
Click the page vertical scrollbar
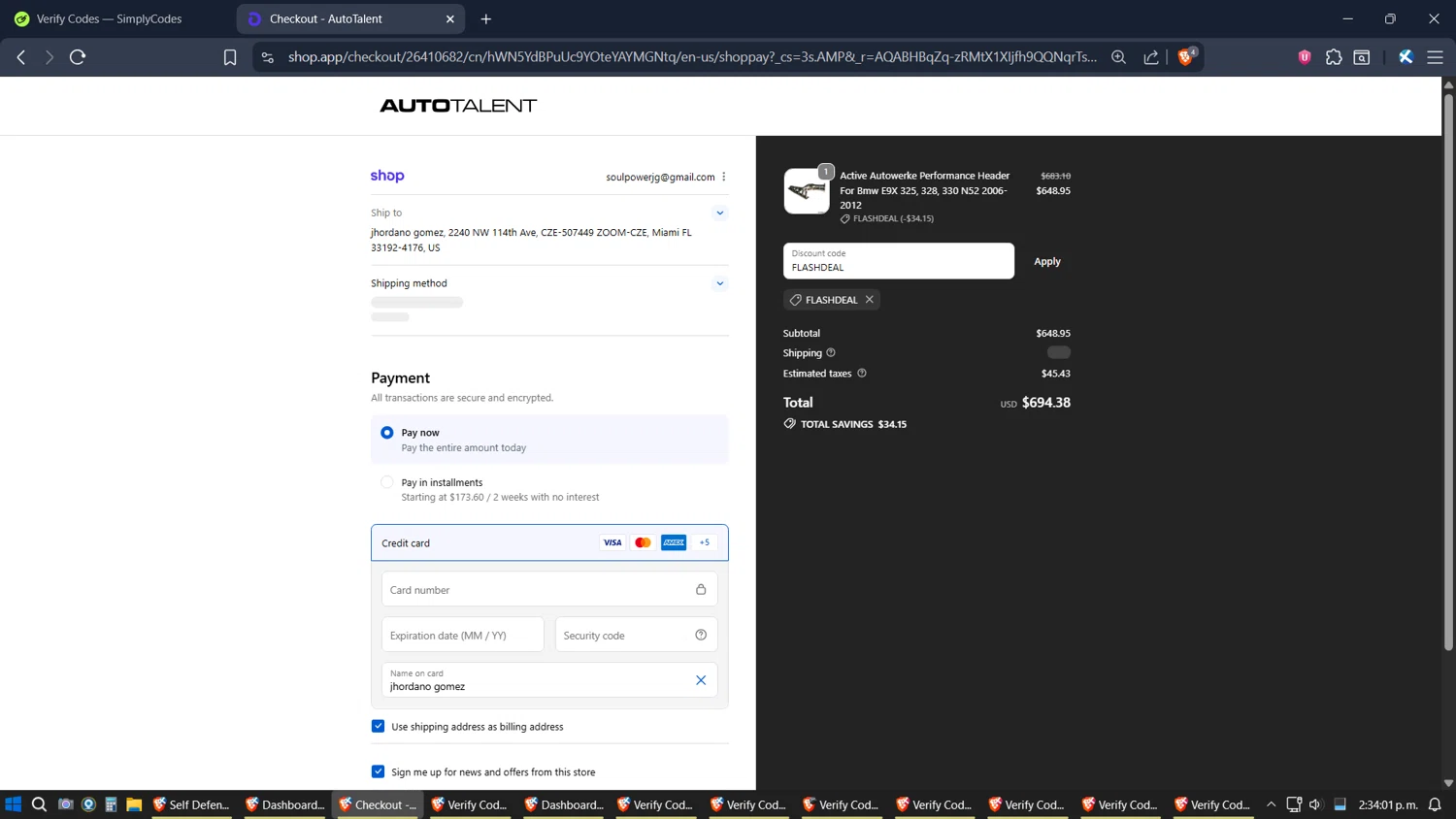pyautogui.click(x=1448, y=371)
